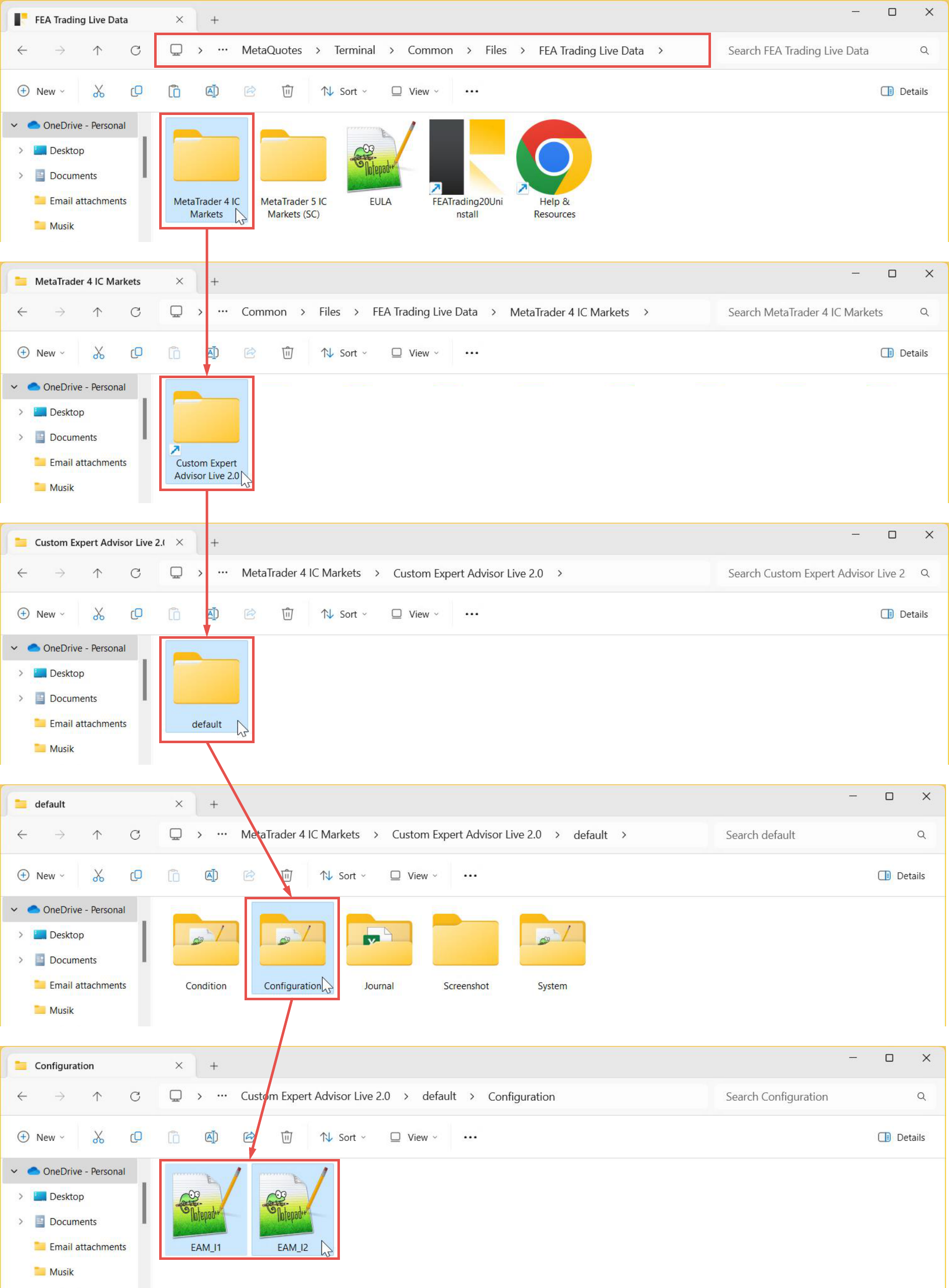Click the sidebar scrollbar in the FEA Trading Live Data window
The image size is (949, 1288).
[x=145, y=157]
